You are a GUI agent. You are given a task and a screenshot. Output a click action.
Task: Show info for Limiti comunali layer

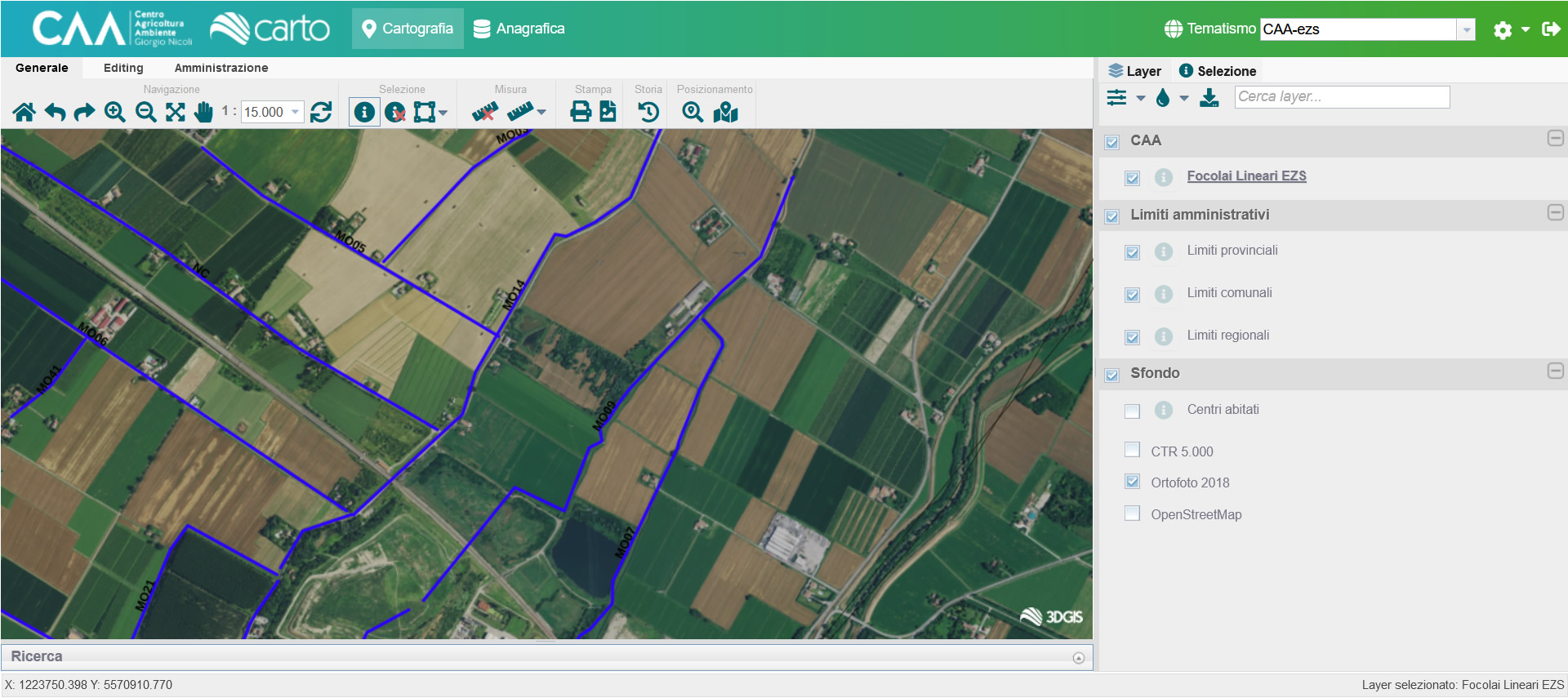(x=1164, y=294)
